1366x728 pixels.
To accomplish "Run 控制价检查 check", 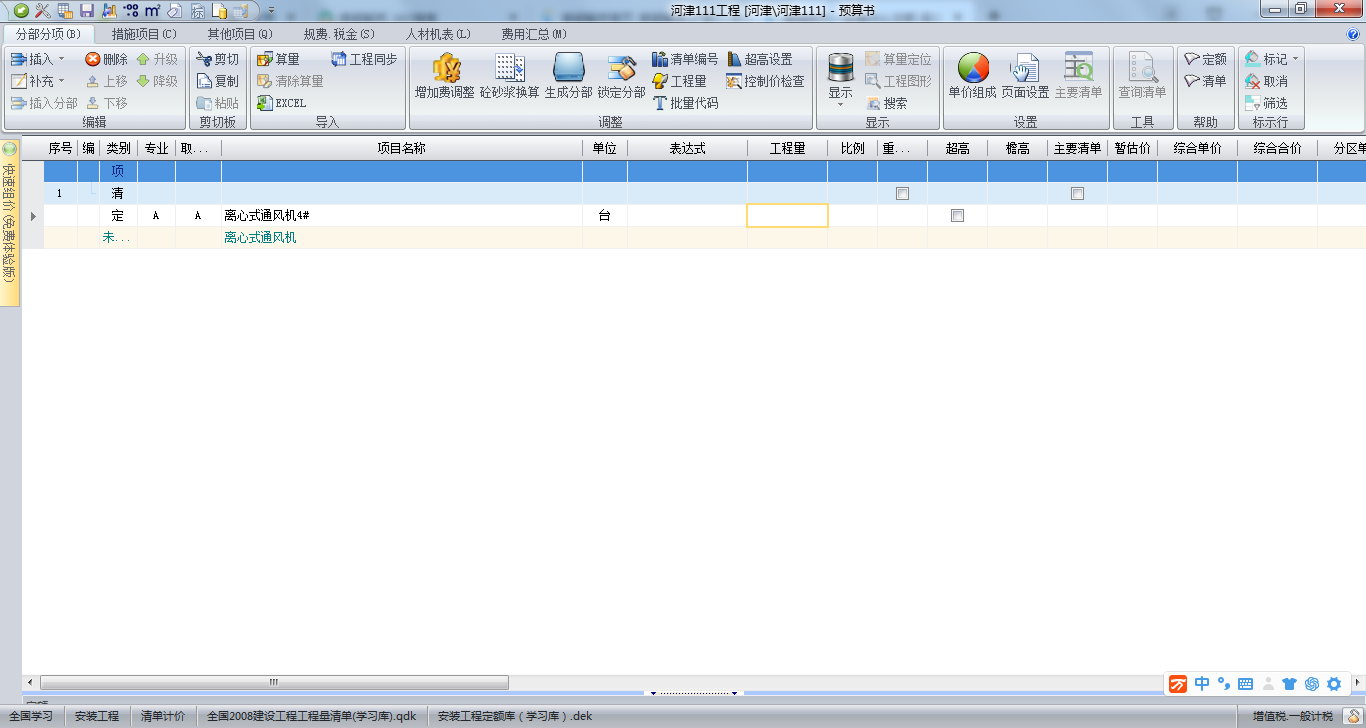I will pyautogui.click(x=765, y=81).
